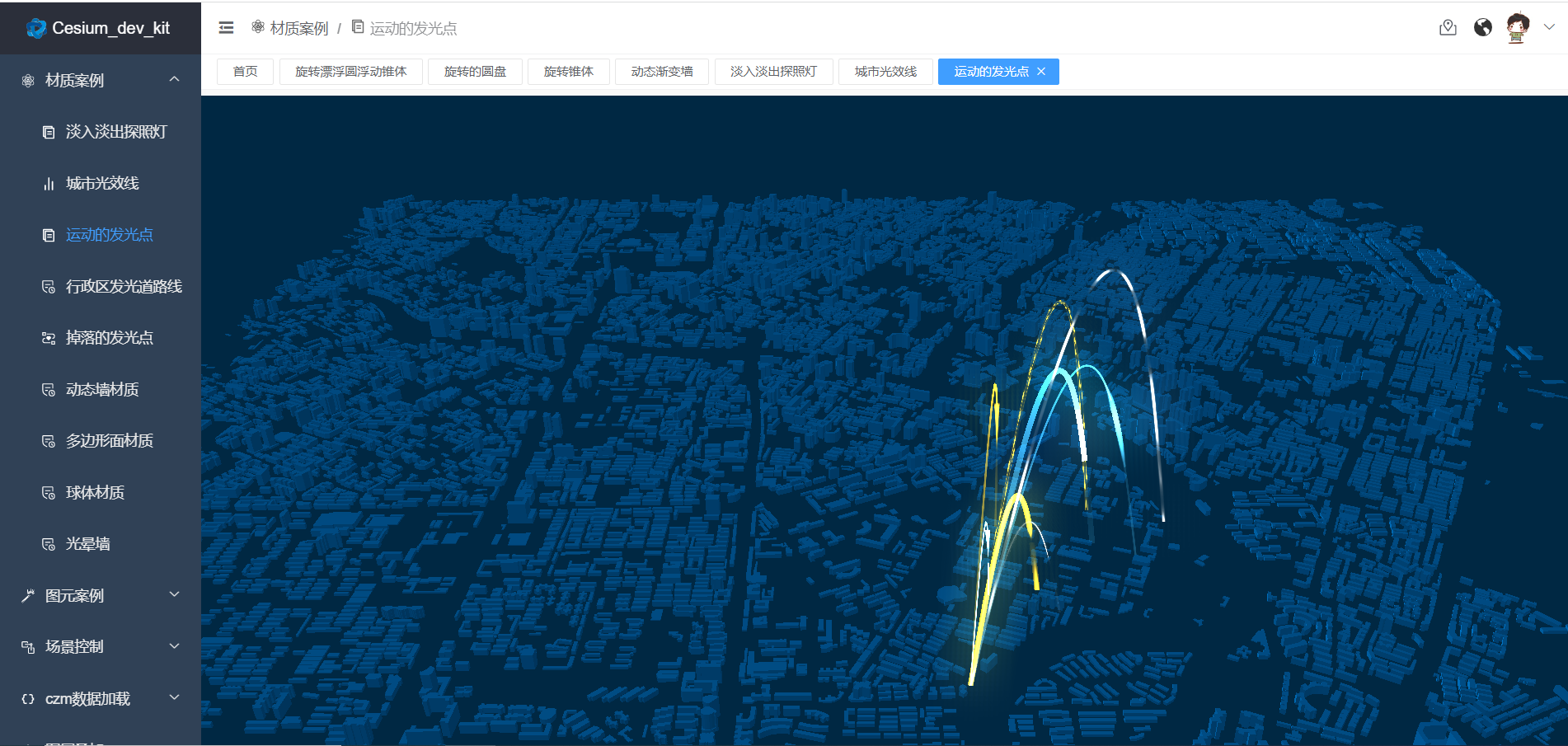The width and height of the screenshot is (1568, 746).
Task: Expand the 图元案例 menu chevron
Action: click(x=174, y=594)
